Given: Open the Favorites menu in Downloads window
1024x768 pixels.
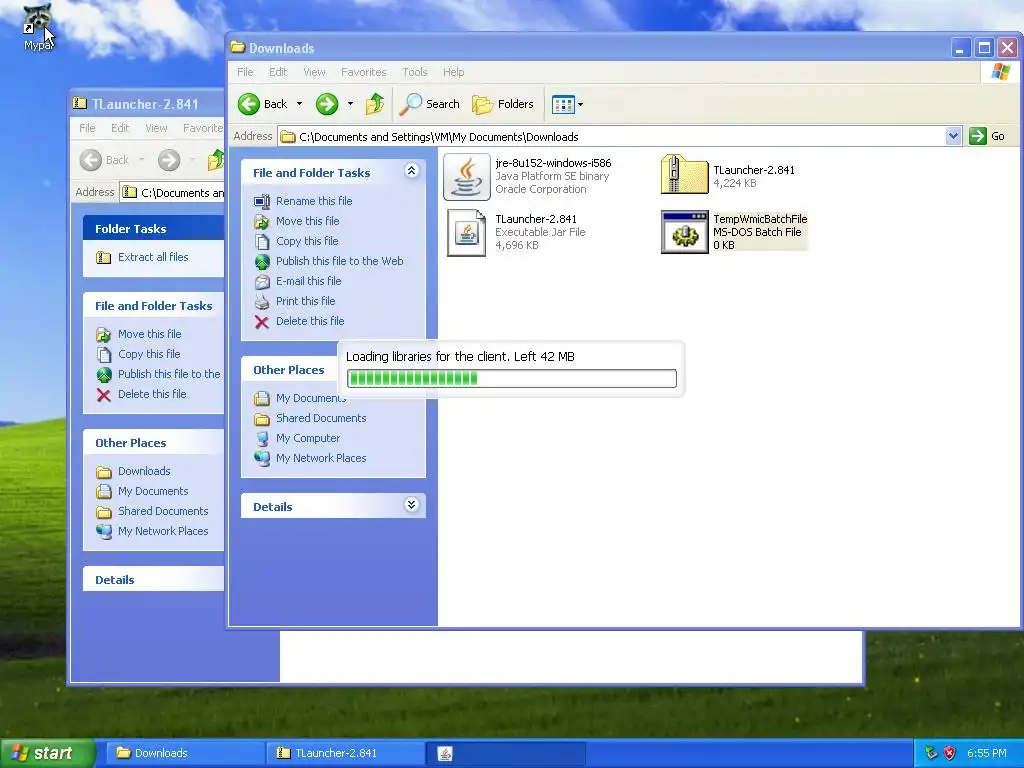Looking at the screenshot, I should tap(363, 72).
